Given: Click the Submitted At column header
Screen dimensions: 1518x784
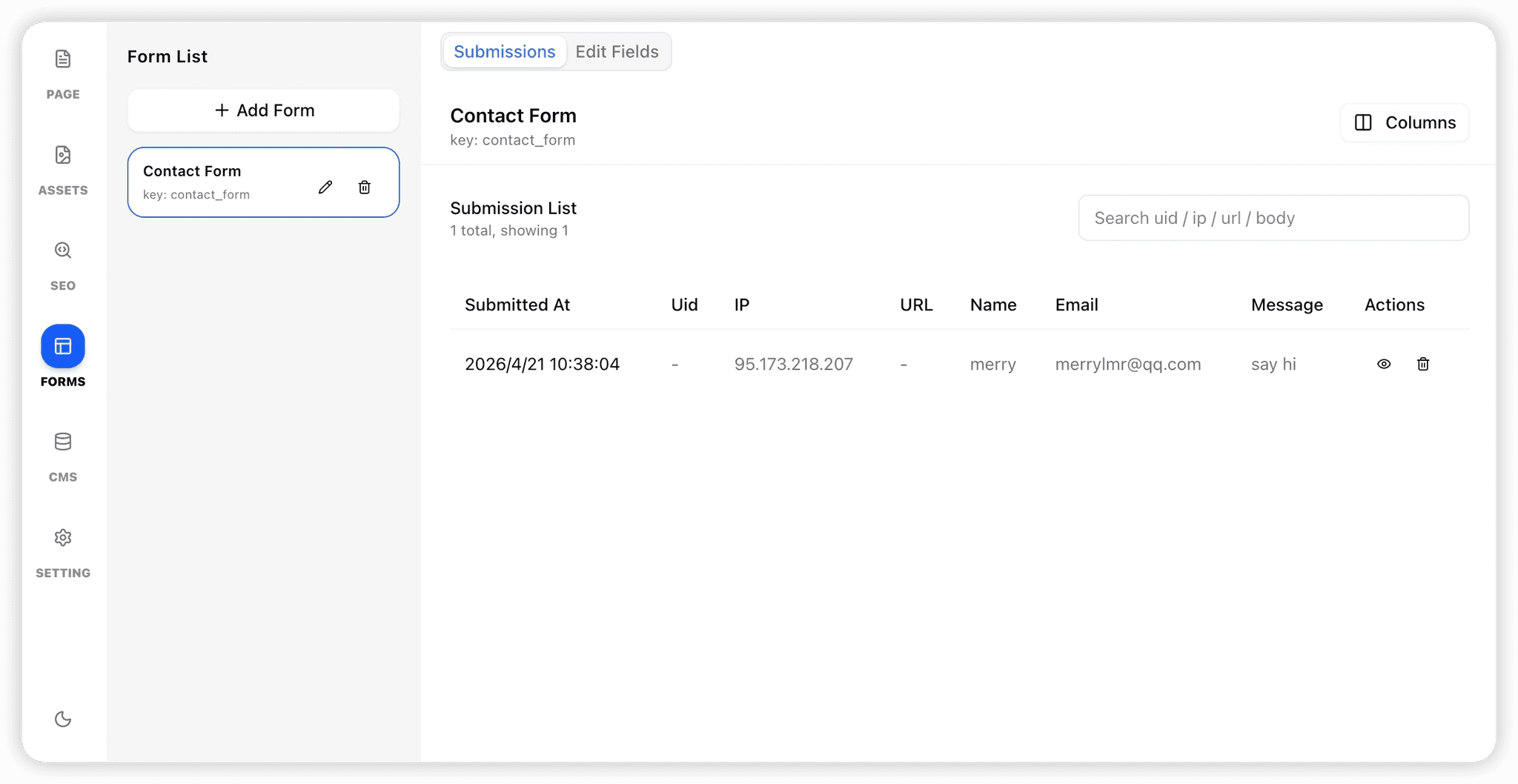Looking at the screenshot, I should (517, 305).
